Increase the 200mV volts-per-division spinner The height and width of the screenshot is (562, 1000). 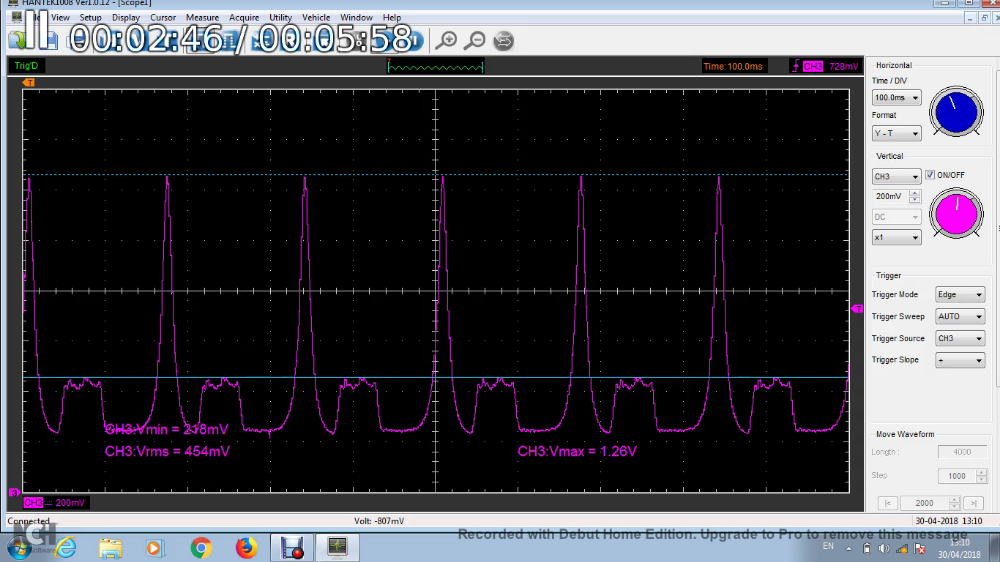point(915,193)
